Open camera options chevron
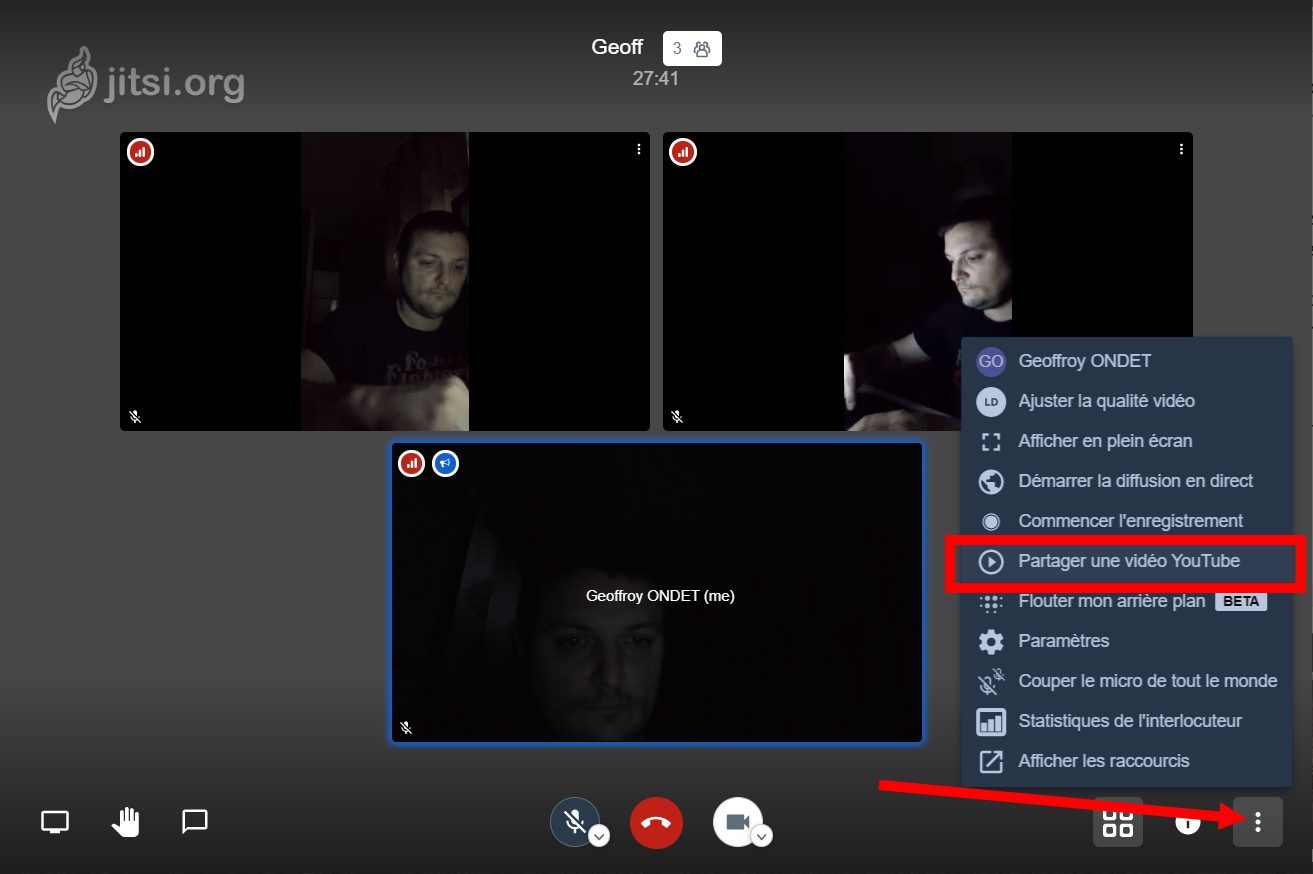 coord(762,836)
